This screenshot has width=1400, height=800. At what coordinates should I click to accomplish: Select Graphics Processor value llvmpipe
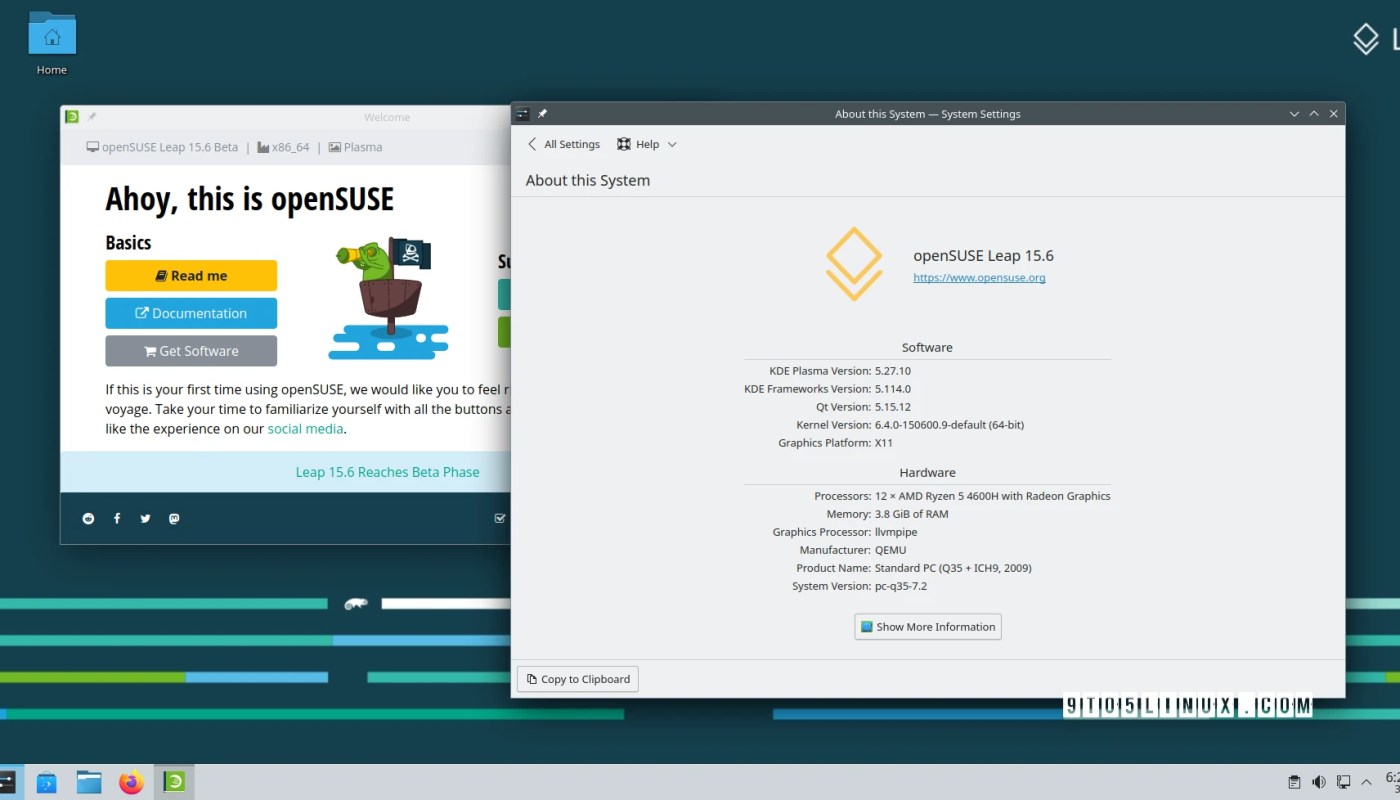[x=897, y=532]
